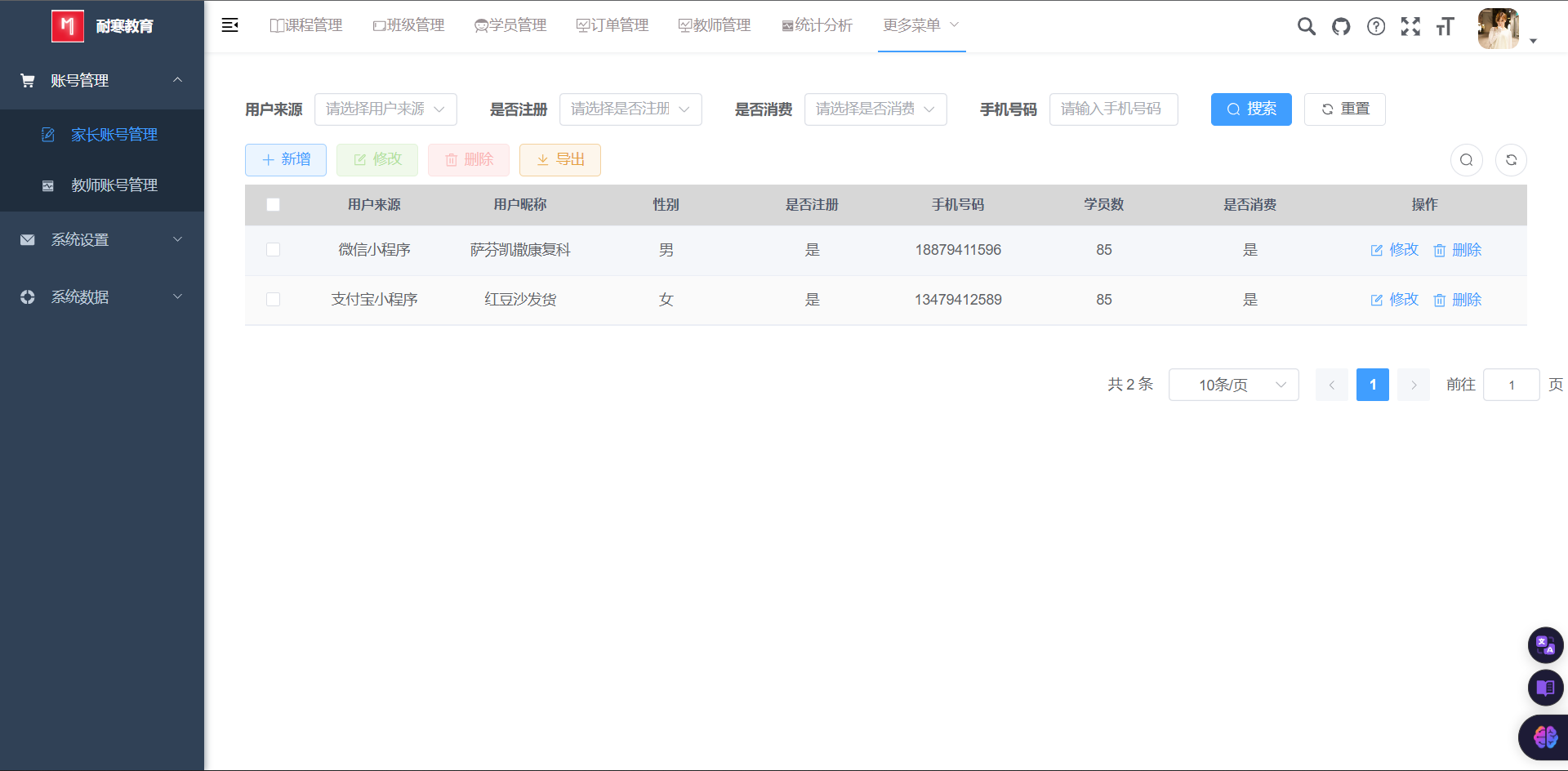Viewport: 1568px width, 771px height.
Task: Click the translate floating icon
Action: 1545,645
